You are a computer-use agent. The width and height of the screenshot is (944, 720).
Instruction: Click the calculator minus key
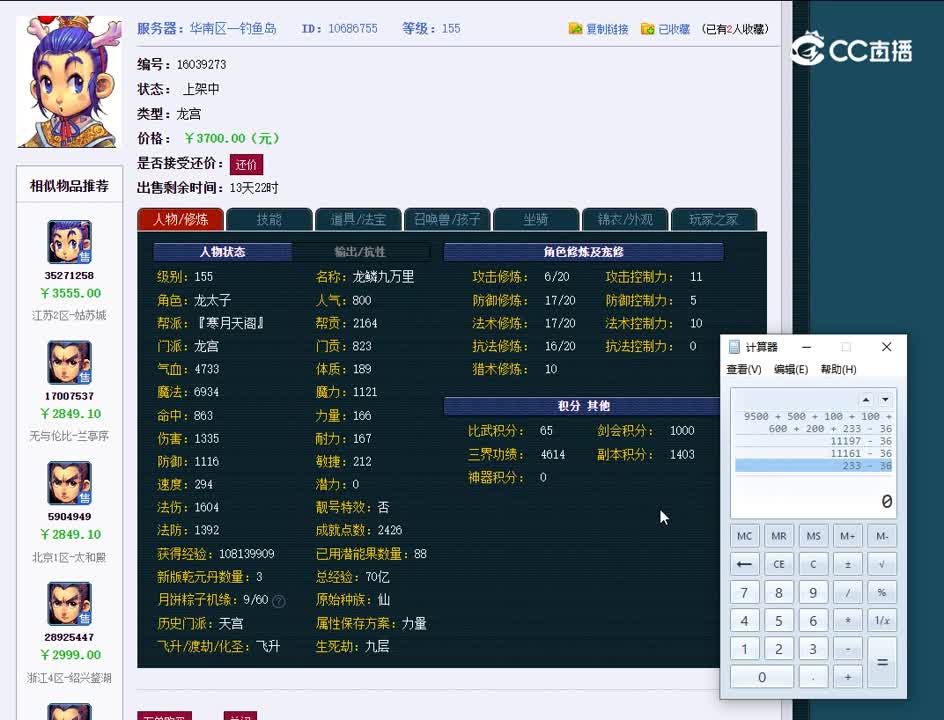tap(848, 649)
